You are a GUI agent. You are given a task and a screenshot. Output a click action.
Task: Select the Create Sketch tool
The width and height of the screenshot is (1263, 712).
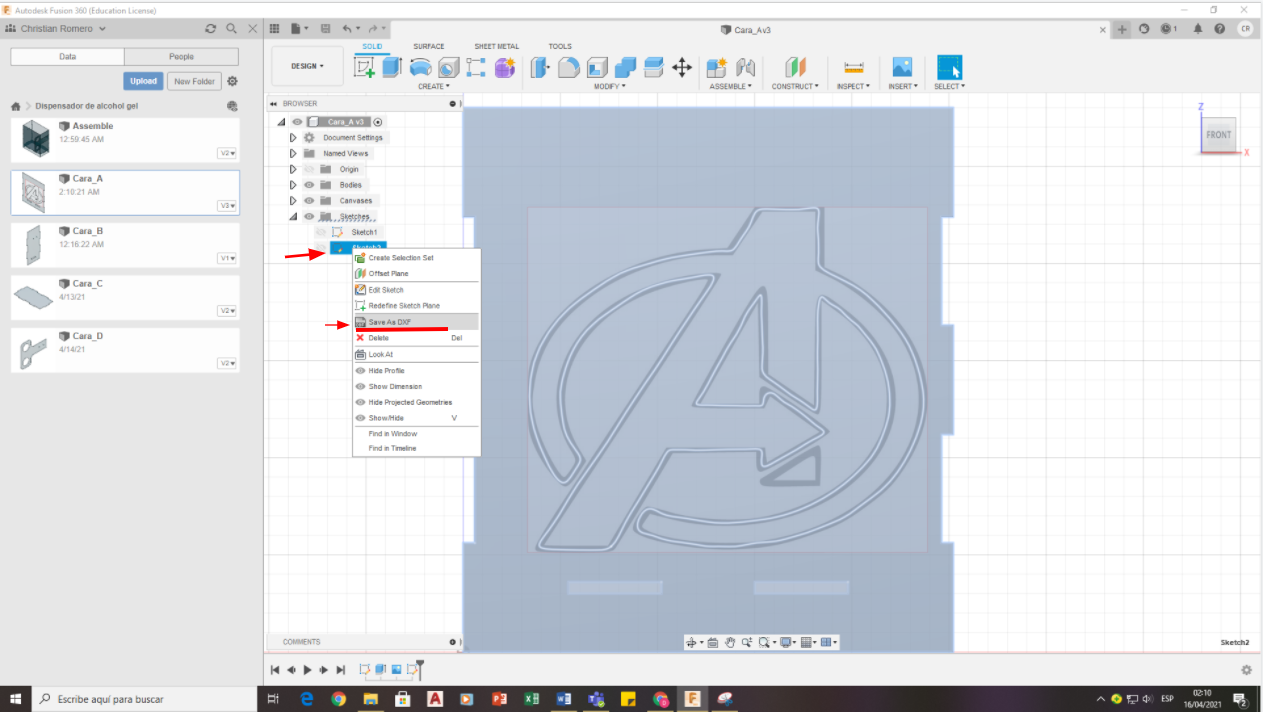365,67
